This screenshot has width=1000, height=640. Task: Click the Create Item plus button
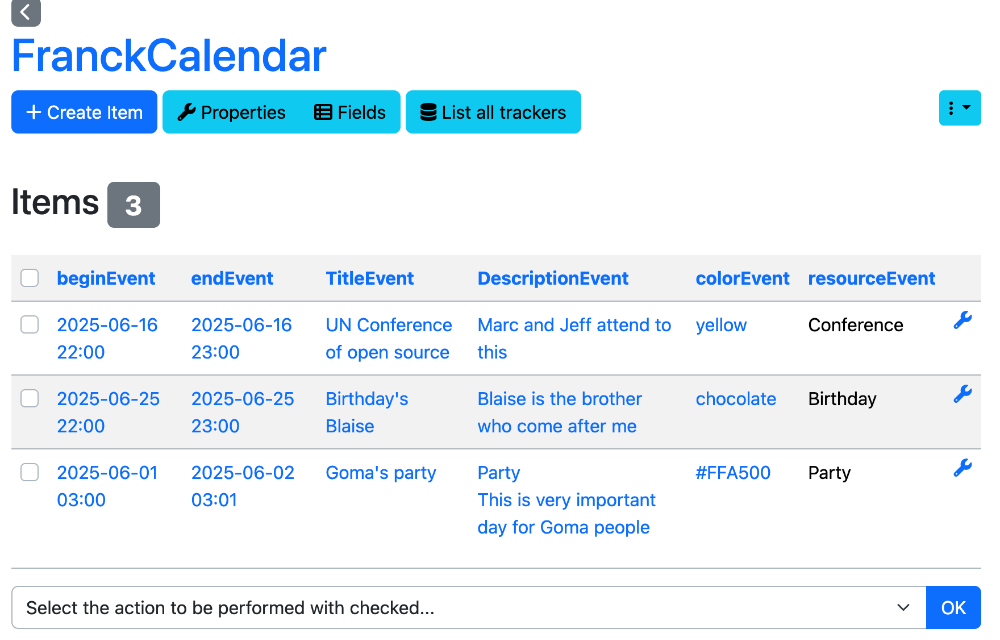pos(84,112)
